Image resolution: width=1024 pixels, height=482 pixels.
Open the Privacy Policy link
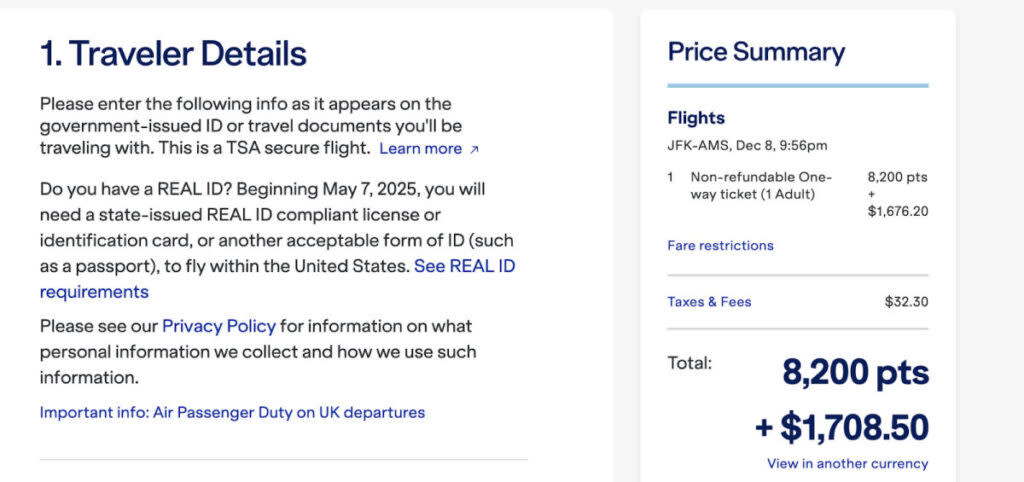(x=218, y=326)
